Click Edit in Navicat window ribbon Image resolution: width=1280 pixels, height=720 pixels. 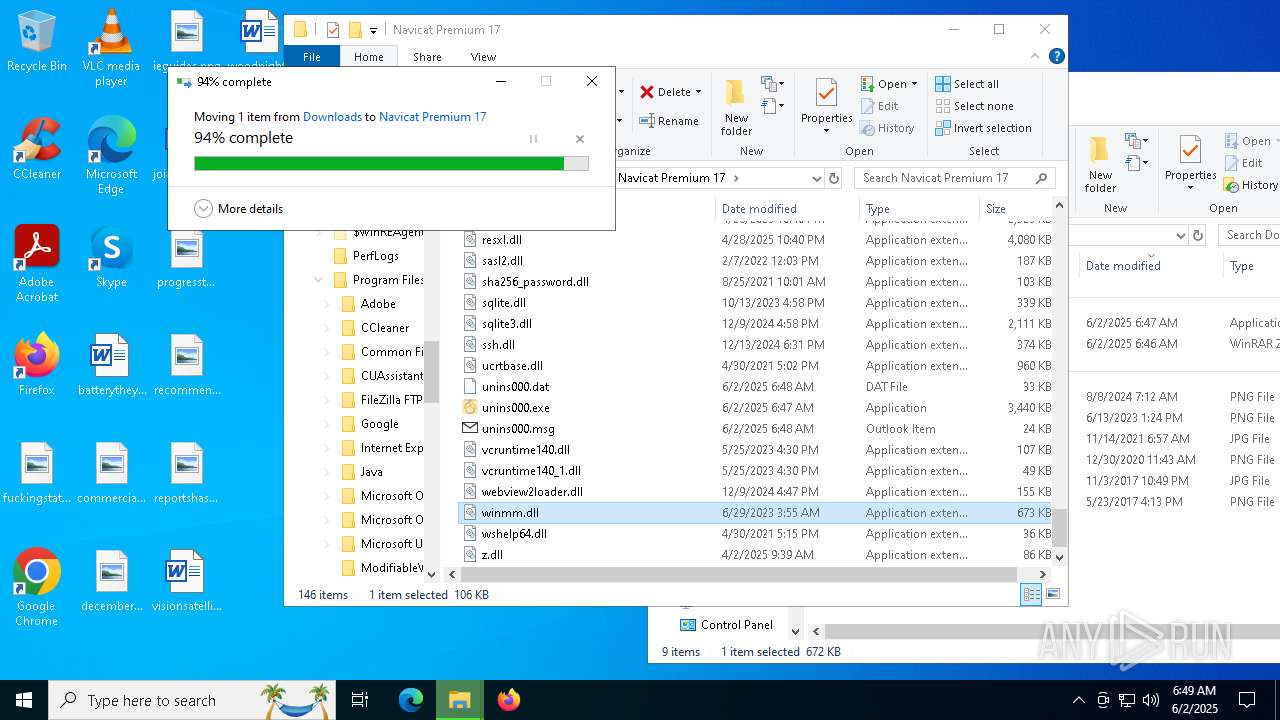879,106
